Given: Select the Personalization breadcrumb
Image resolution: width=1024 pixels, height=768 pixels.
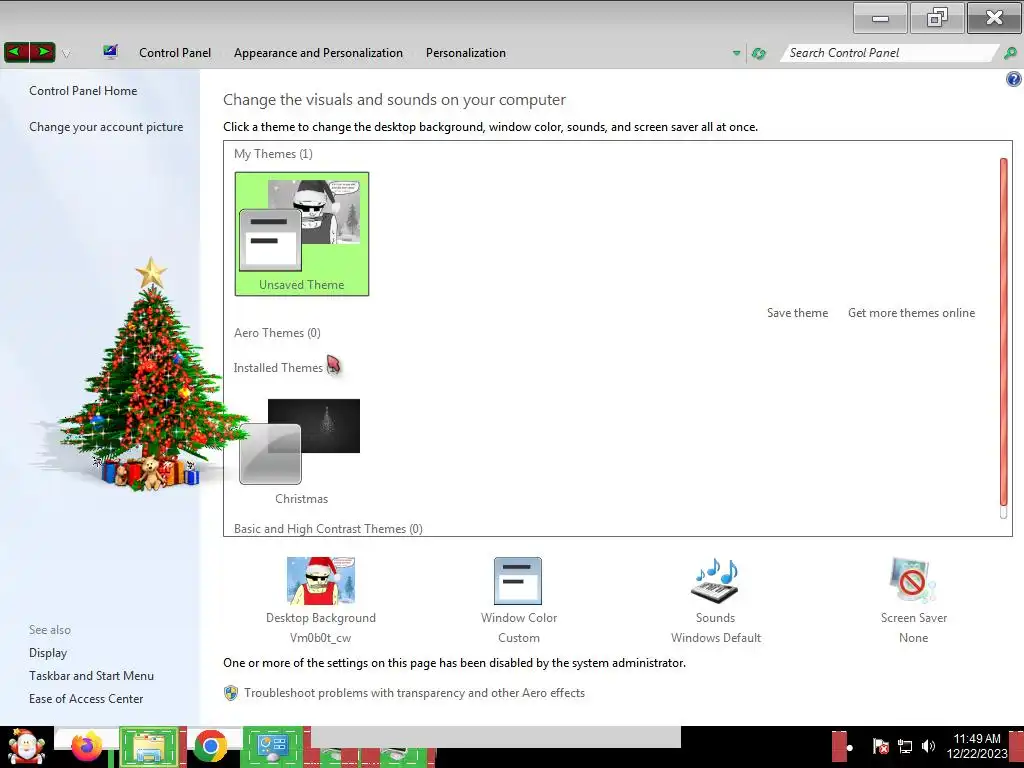Looking at the screenshot, I should 466,53.
